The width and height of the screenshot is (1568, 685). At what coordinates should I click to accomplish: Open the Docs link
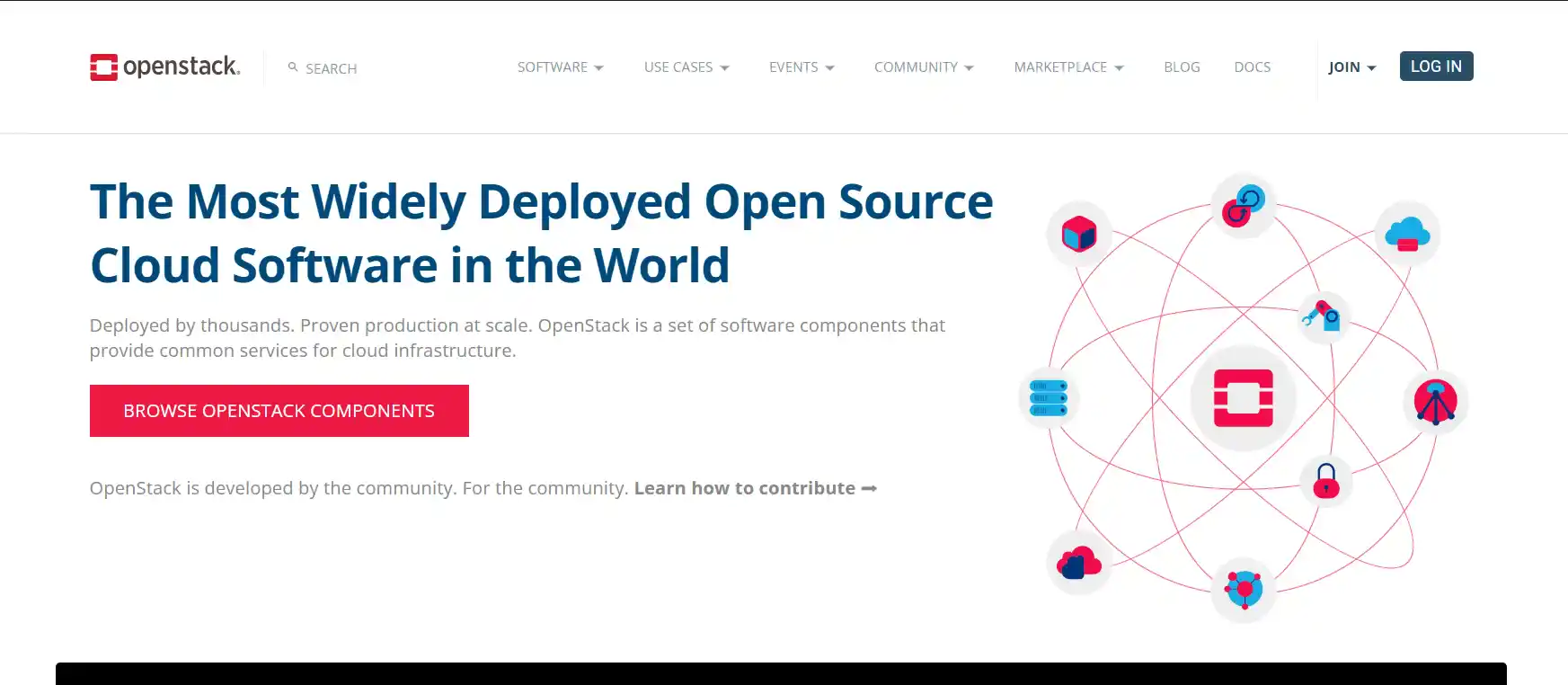(1253, 67)
